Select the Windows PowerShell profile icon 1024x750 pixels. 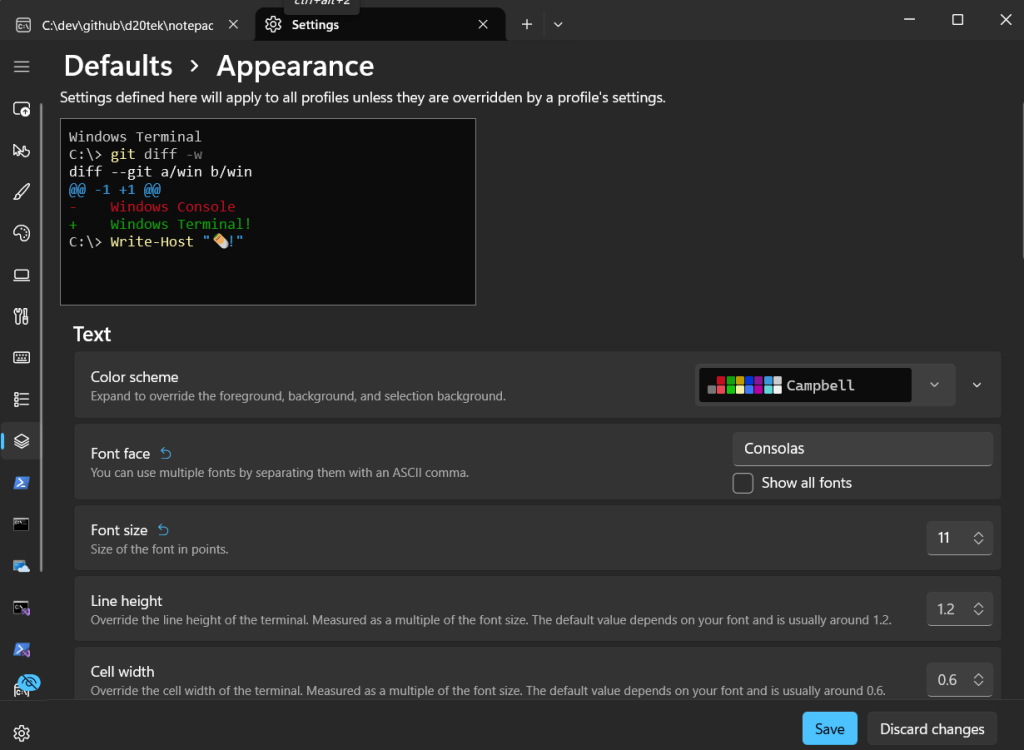click(x=21, y=483)
